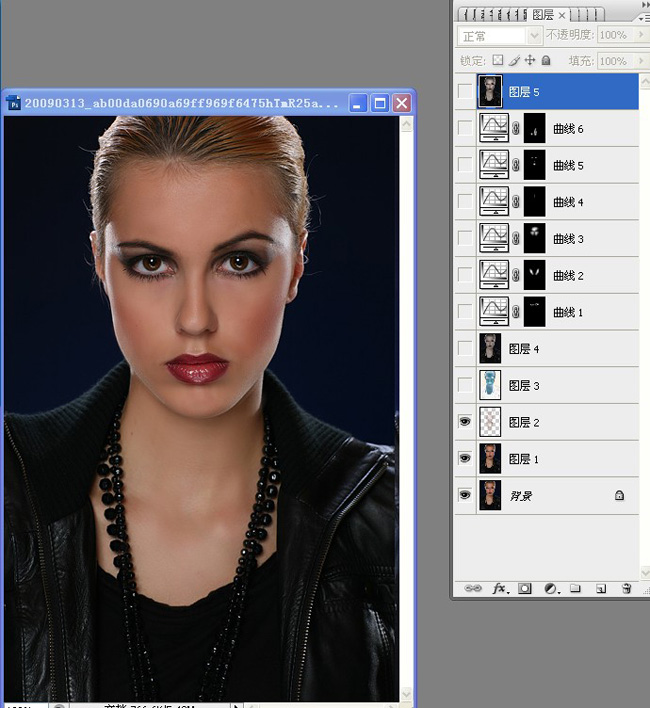
Task: Click the 曲线 2 layer mask thumbnail
Action: pos(534,275)
